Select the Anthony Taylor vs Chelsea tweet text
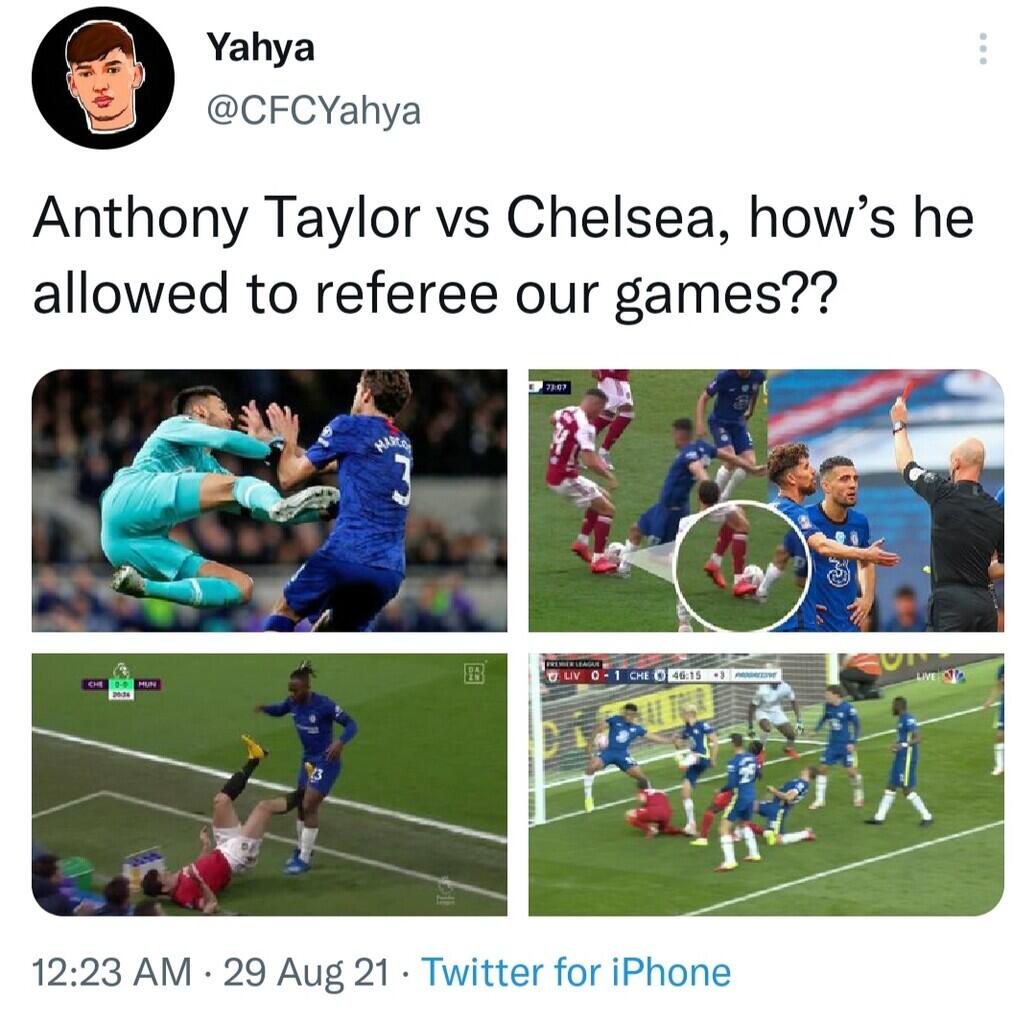Screen dimensions: 1036x1024 502,255
